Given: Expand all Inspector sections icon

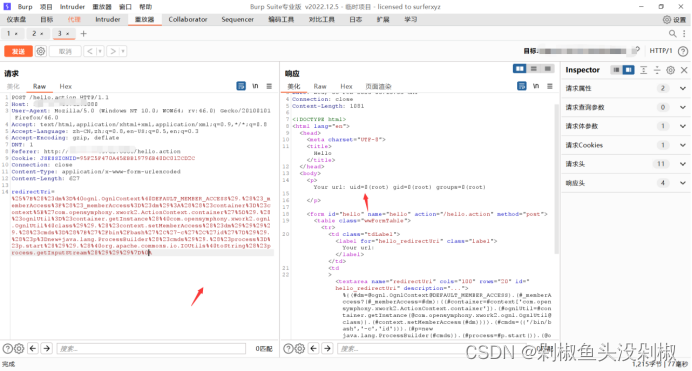Looking at the screenshot, I should [x=643, y=70].
